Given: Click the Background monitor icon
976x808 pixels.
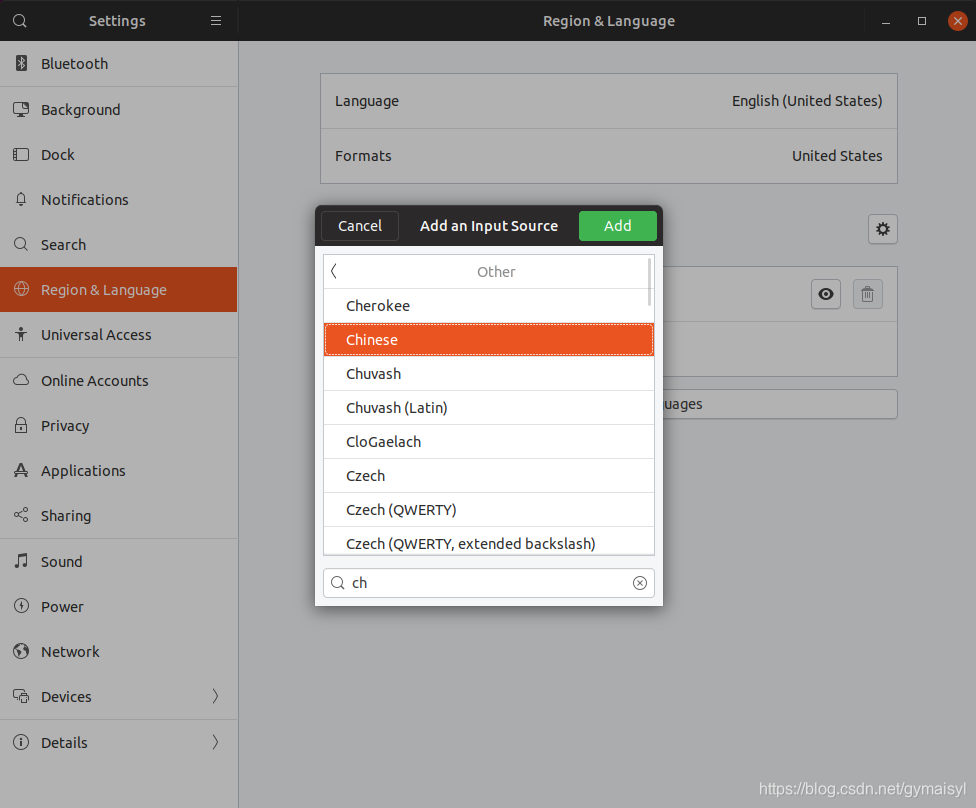Looking at the screenshot, I should [21, 109].
